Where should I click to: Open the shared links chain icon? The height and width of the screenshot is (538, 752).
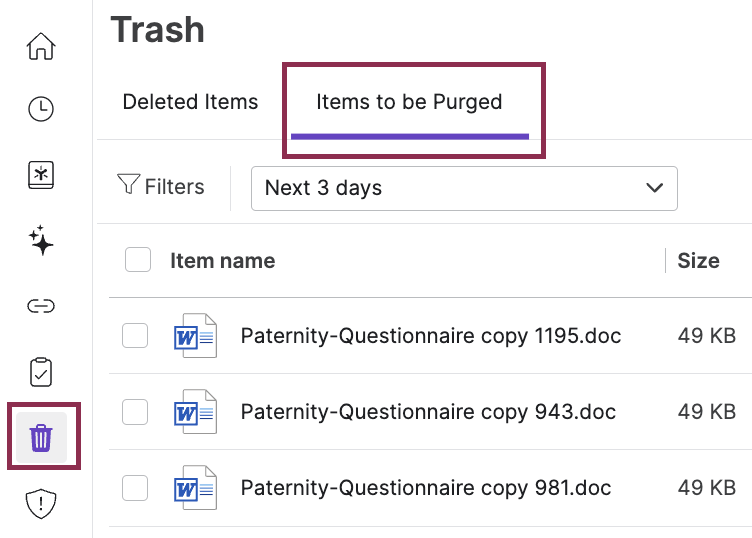41,306
